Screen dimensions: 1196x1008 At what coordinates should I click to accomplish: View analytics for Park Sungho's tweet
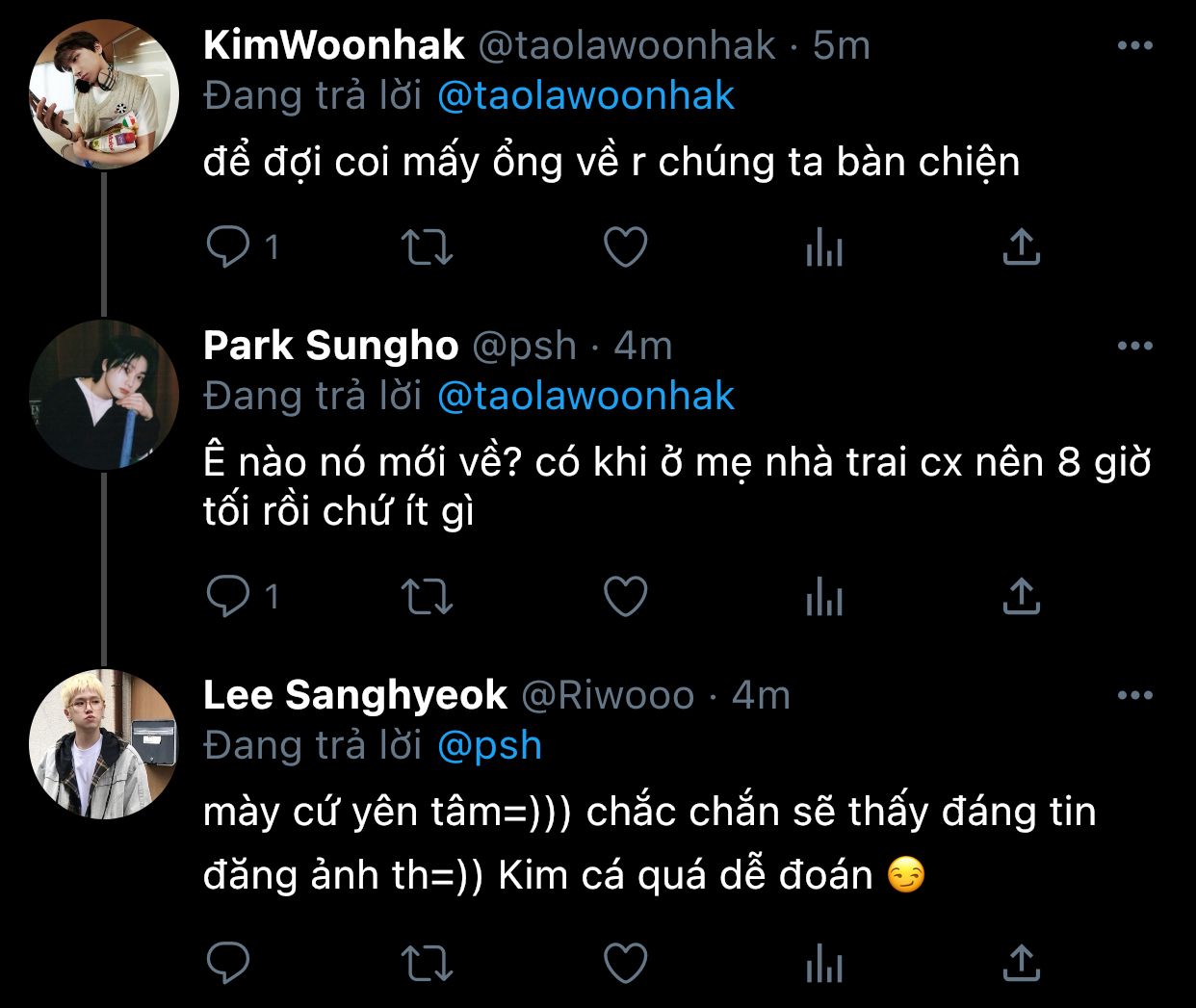(x=824, y=596)
